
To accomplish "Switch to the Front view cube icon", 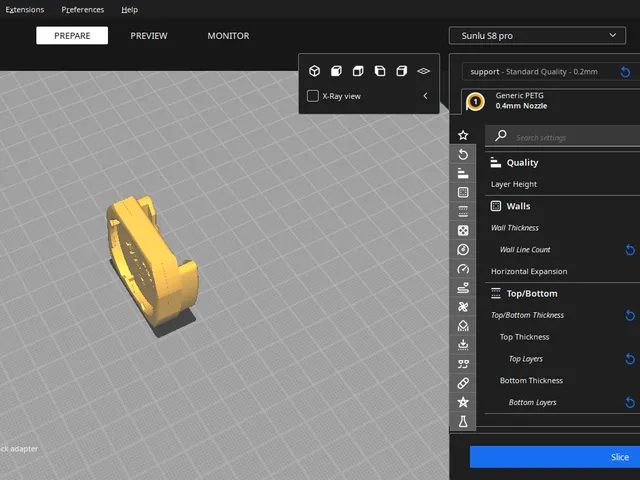I will click(336, 71).
